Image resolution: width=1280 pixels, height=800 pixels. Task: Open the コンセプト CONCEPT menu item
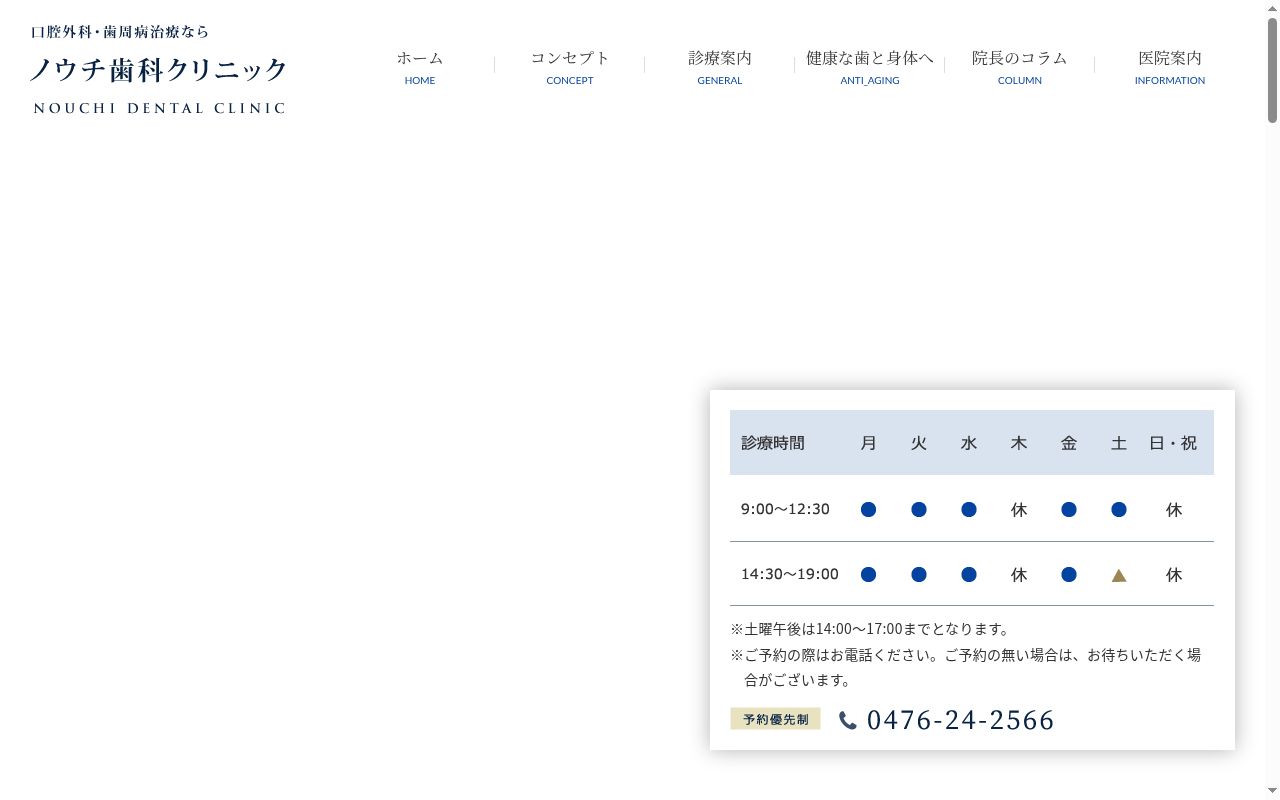pyautogui.click(x=570, y=67)
